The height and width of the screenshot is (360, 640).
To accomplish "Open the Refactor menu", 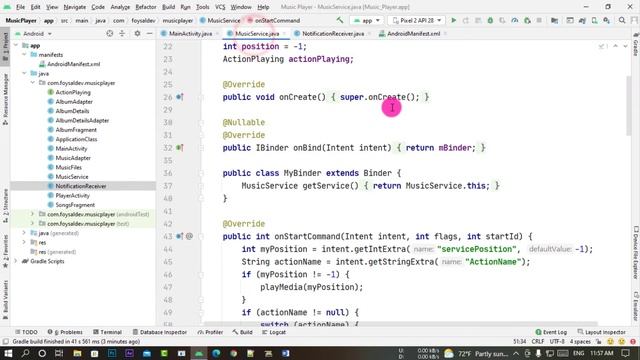I will point(146,7).
